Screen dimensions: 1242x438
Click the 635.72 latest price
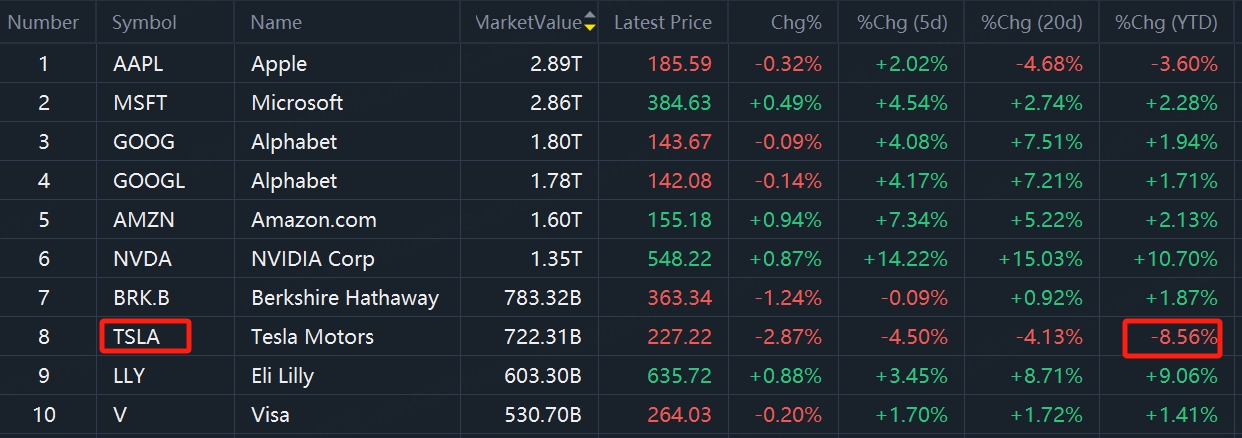coord(680,376)
